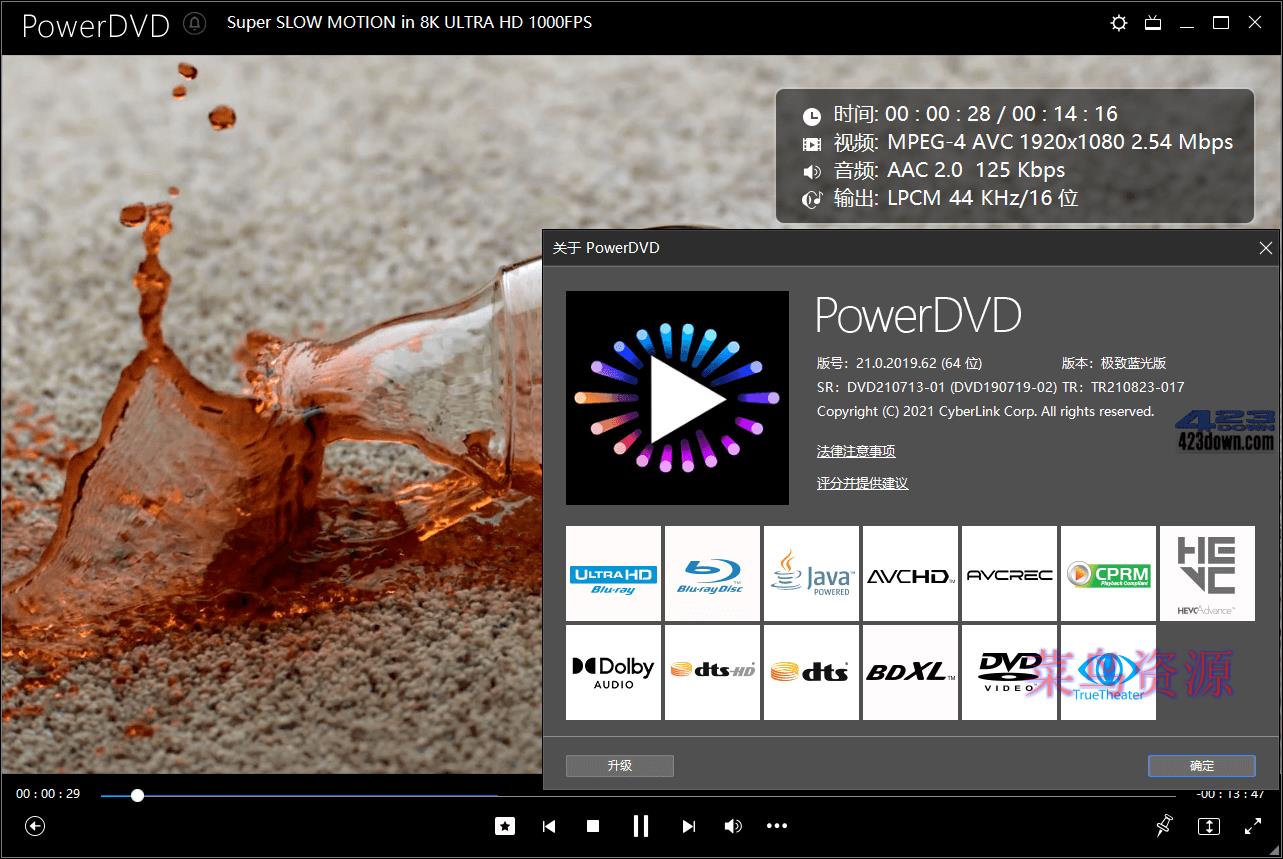Open the bookmark star icon in playback bar
The width and height of the screenshot is (1283, 859).
click(505, 826)
